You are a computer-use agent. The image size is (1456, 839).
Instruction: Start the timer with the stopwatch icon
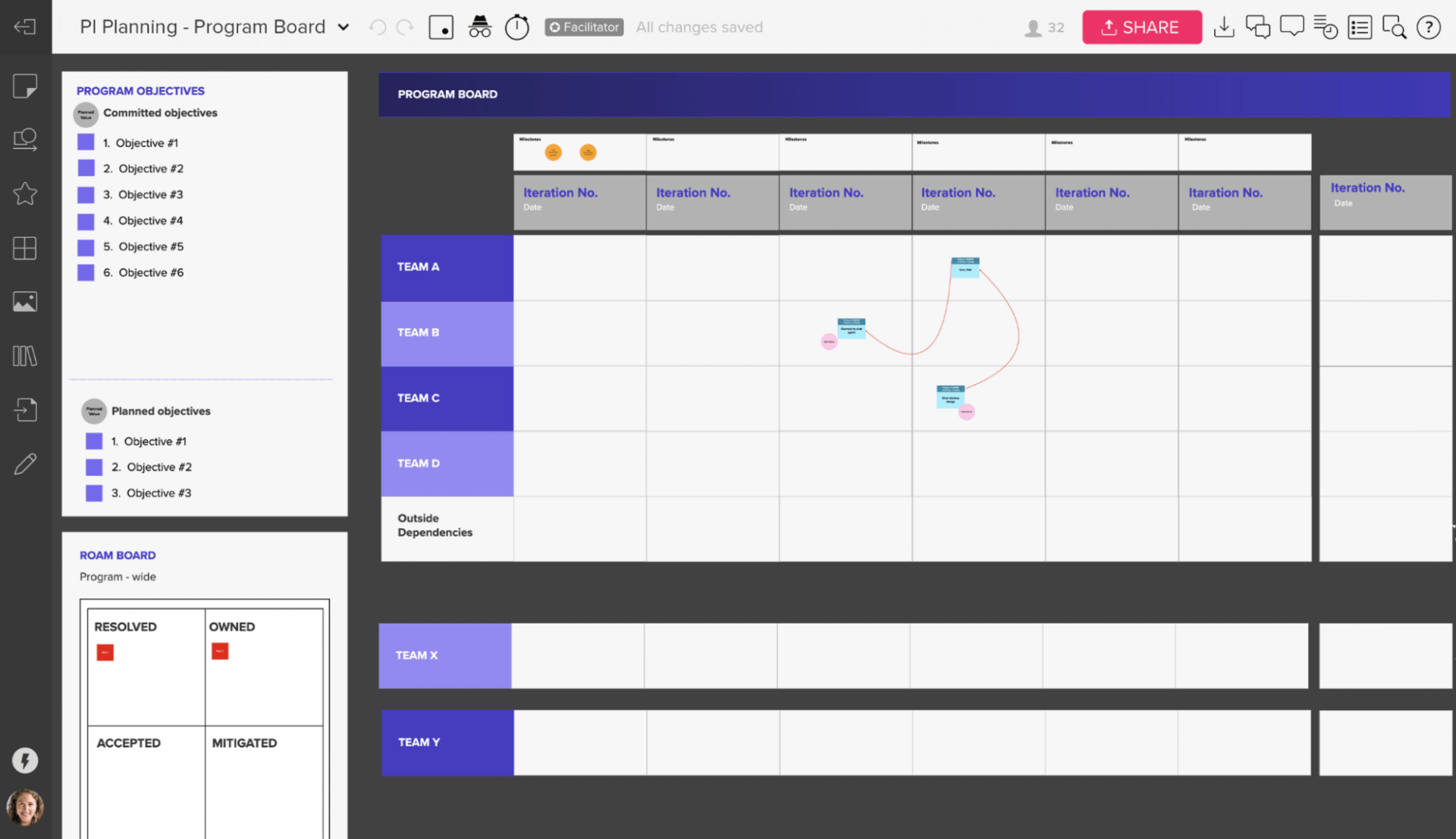(516, 27)
